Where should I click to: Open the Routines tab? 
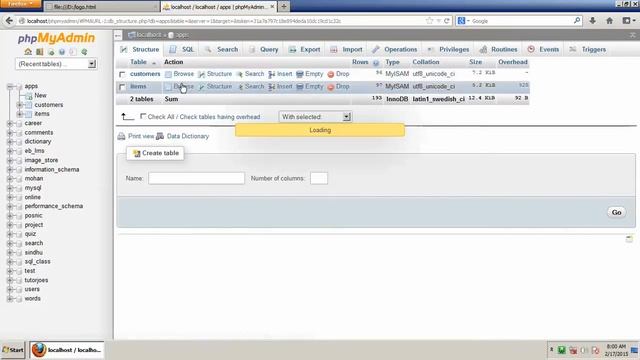click(498, 49)
